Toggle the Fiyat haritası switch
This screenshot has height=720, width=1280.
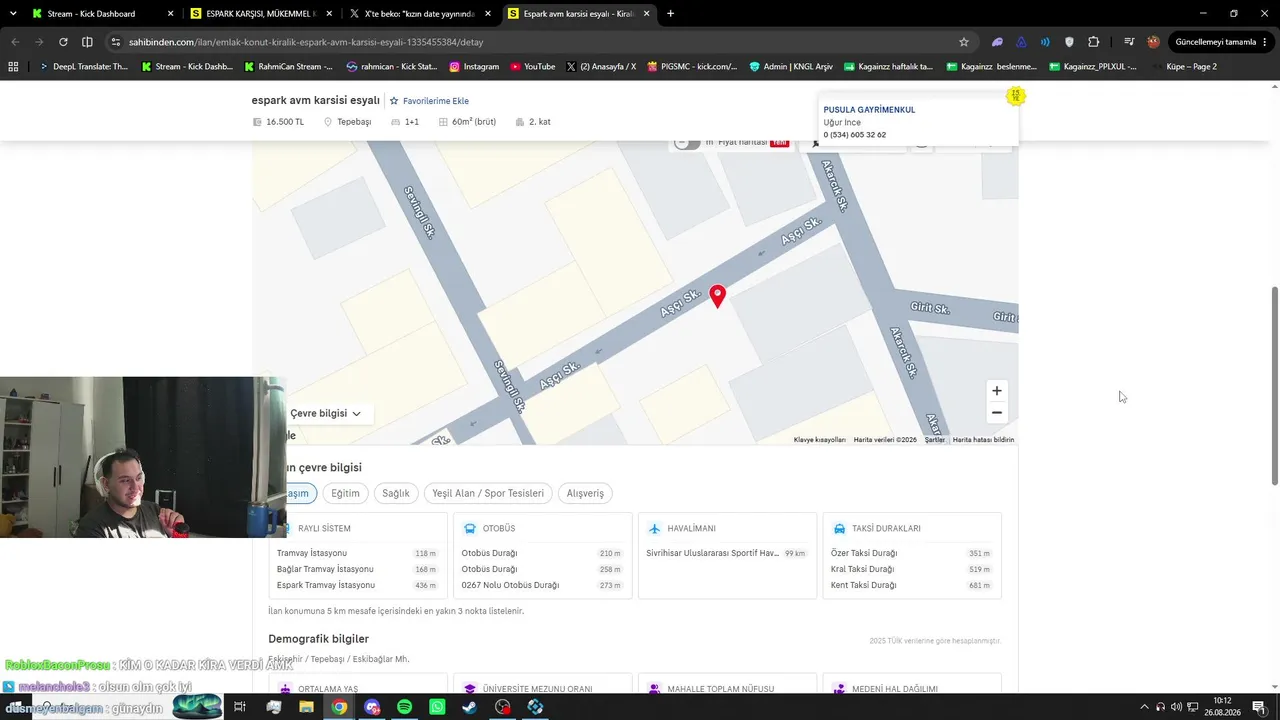pos(687,142)
